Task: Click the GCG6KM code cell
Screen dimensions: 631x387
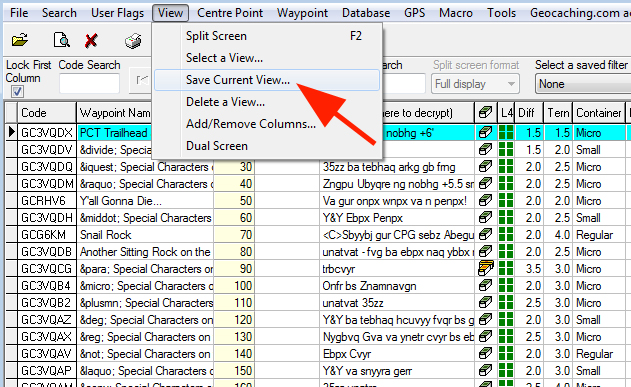Action: pyautogui.click(x=47, y=235)
